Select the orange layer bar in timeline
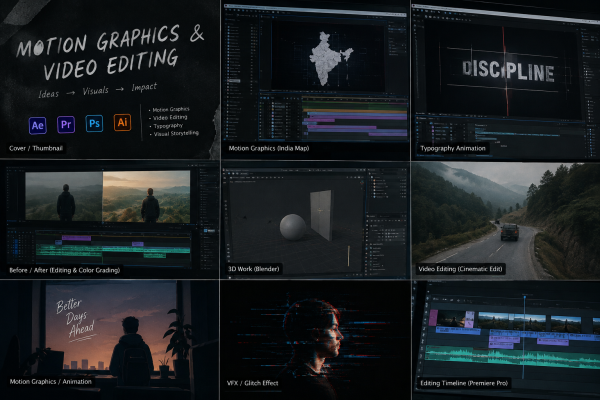 click(355, 110)
